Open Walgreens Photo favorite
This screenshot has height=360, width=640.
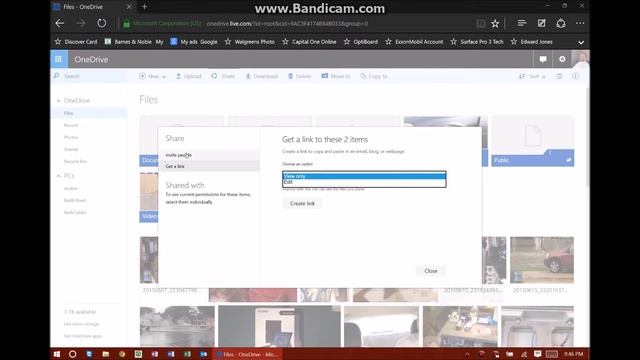[249, 42]
